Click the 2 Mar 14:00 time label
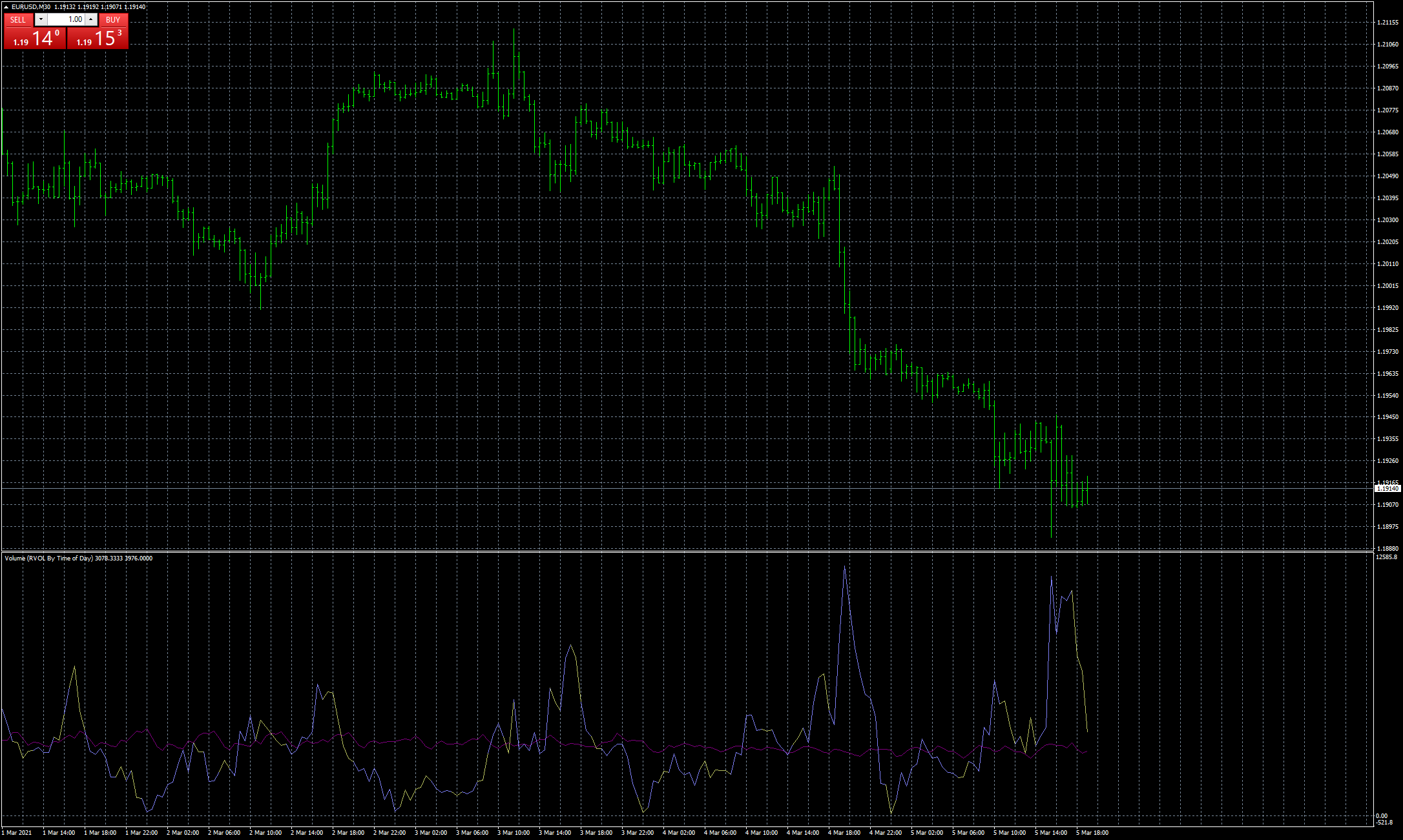 (x=307, y=833)
